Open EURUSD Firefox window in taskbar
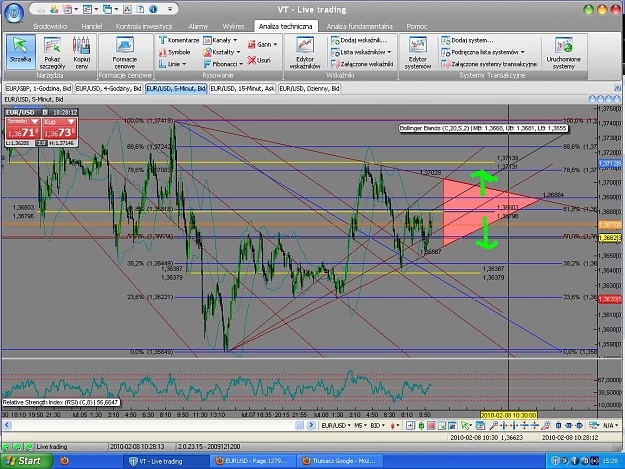625x469 pixels. pos(252,461)
